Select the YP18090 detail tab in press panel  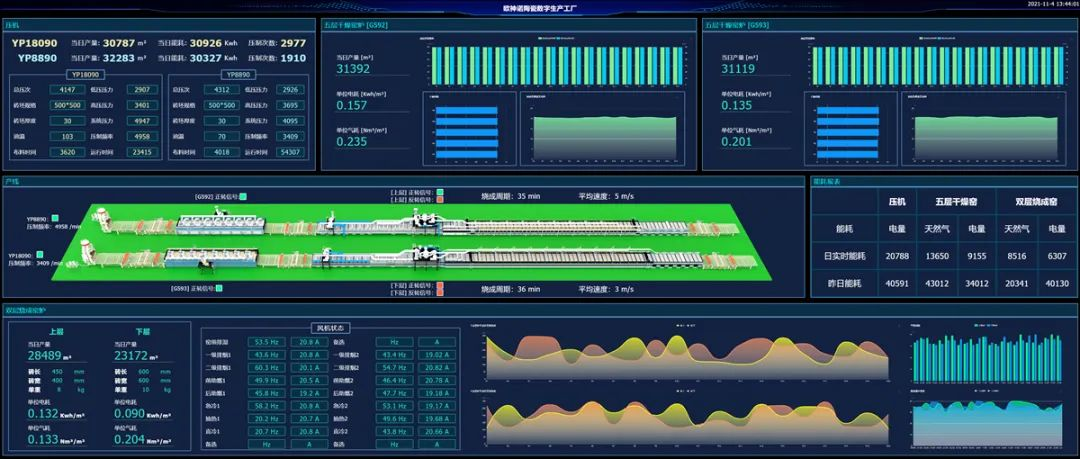coord(86,74)
